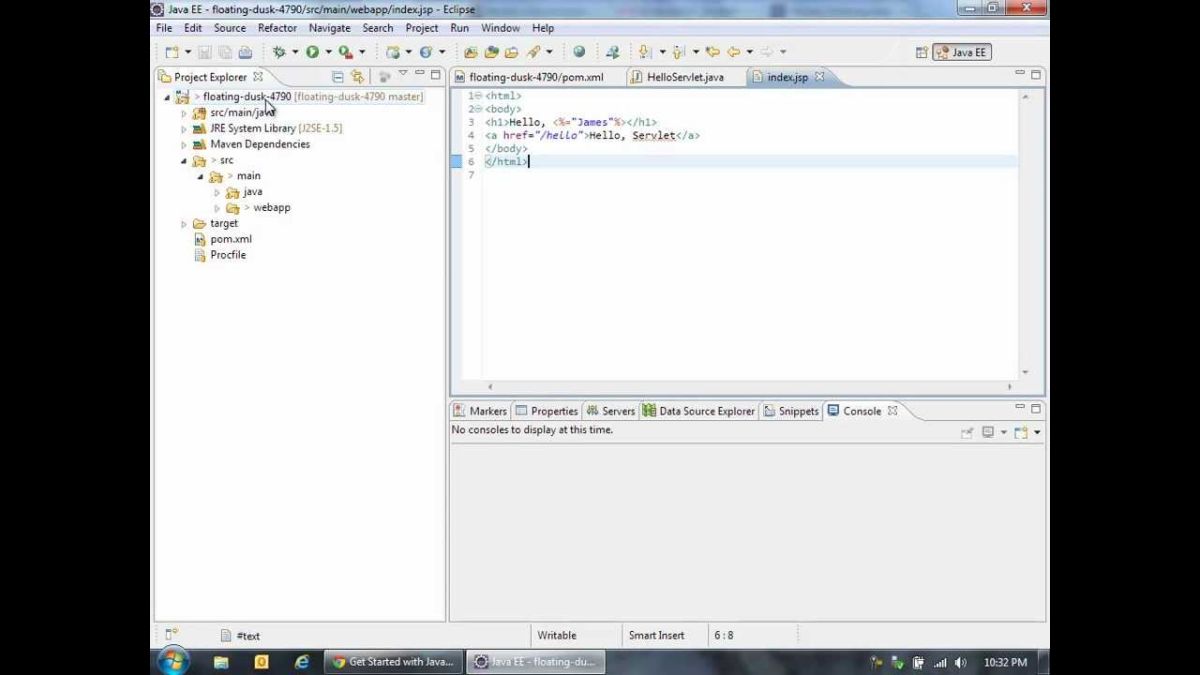Viewport: 1200px width, 675px height.
Task: Maximize the Project Explorer view
Action: (x=435, y=75)
